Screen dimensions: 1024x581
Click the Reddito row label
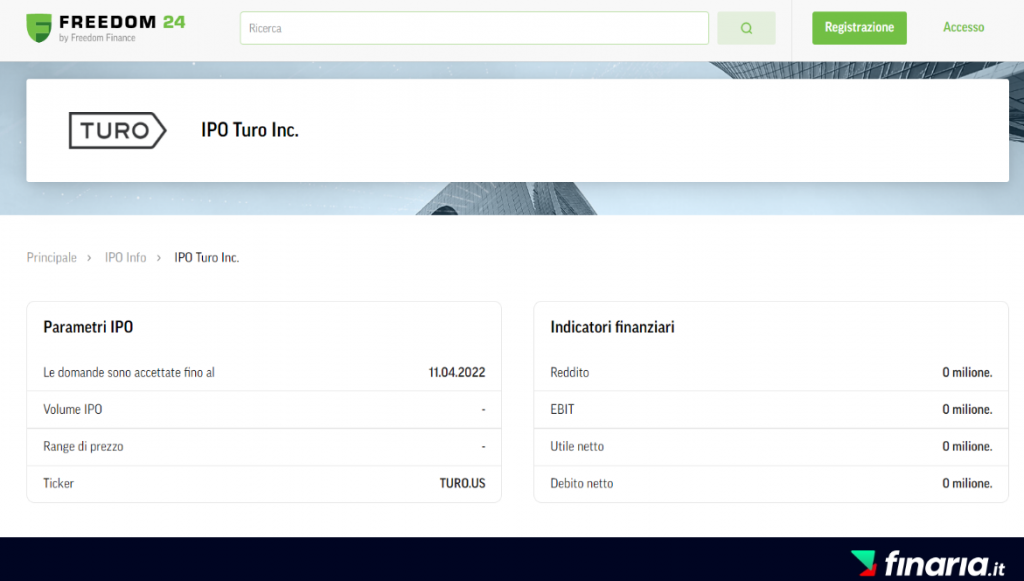569,372
